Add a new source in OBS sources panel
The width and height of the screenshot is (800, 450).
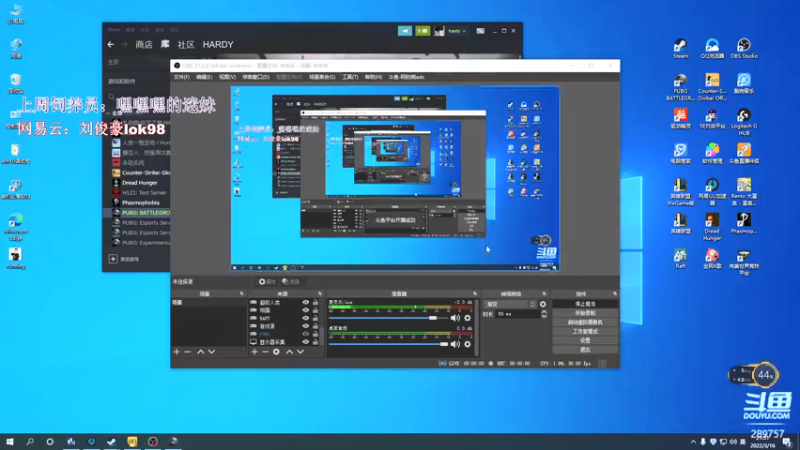[254, 352]
